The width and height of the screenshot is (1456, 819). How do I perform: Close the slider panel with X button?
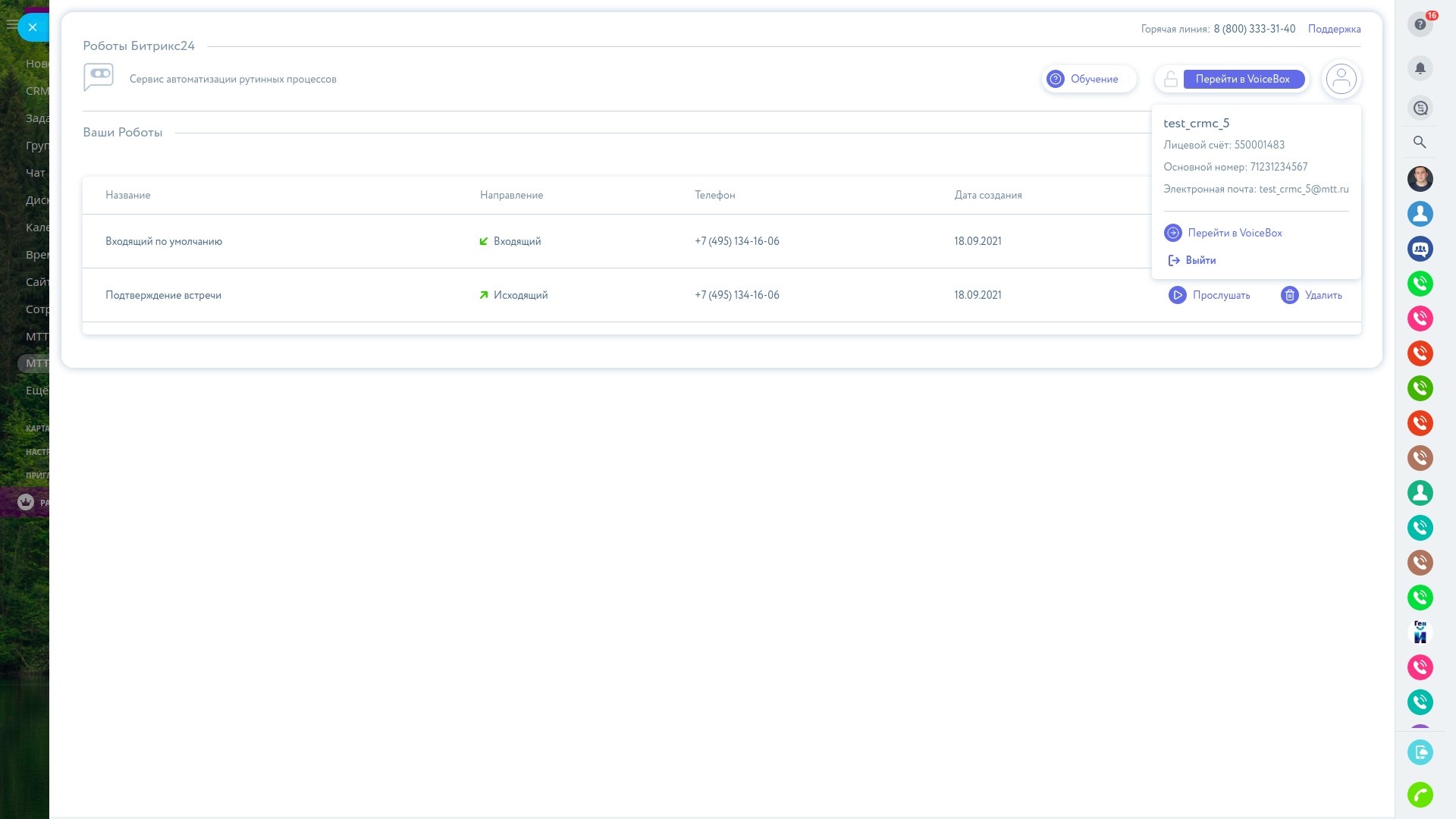(33, 27)
